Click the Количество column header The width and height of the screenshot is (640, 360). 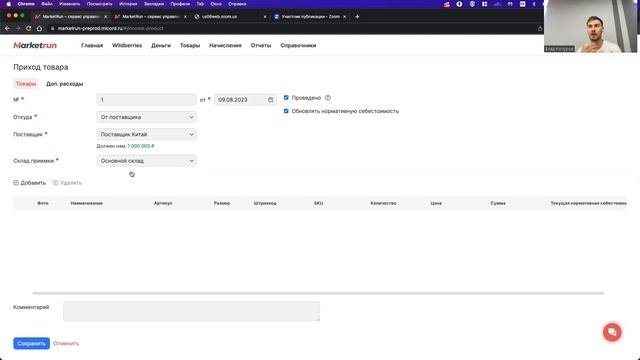(x=383, y=203)
